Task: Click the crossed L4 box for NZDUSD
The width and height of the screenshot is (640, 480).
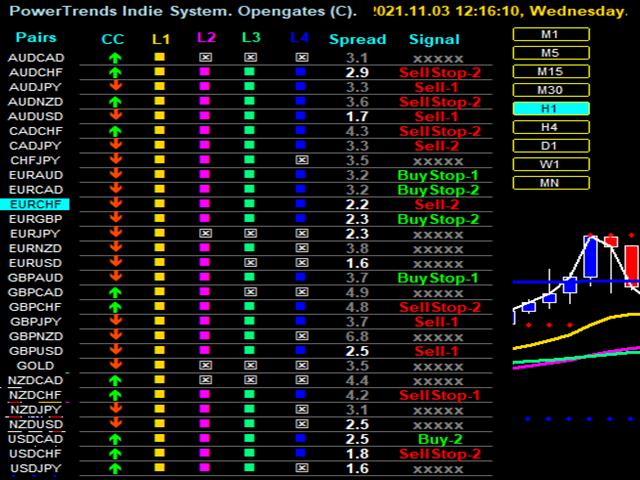Action: pyautogui.click(x=302, y=424)
